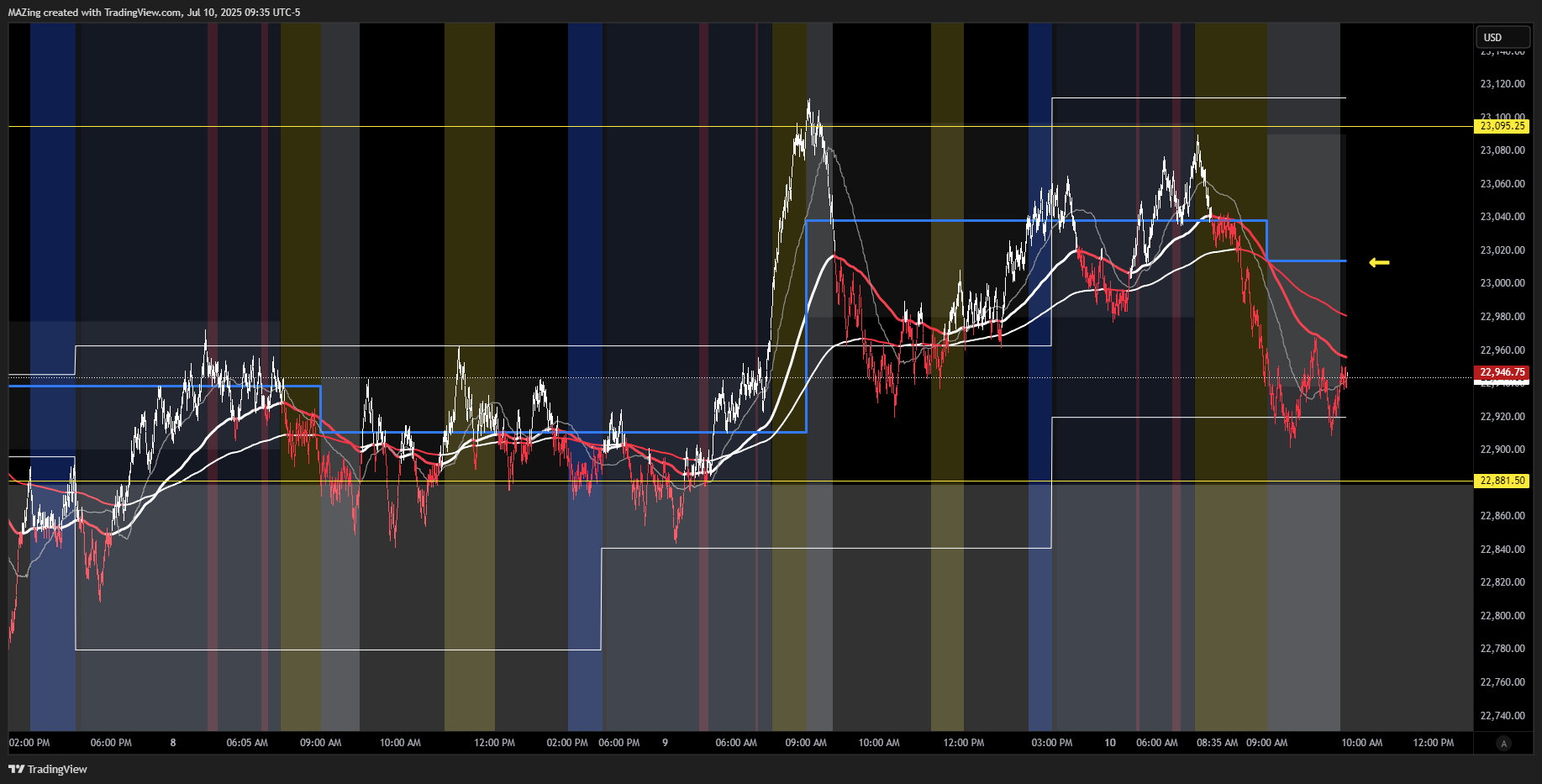Screen dimensions: 1542x784
Task: Click the 22,740.00 price axis label
Action: [x=1503, y=716]
